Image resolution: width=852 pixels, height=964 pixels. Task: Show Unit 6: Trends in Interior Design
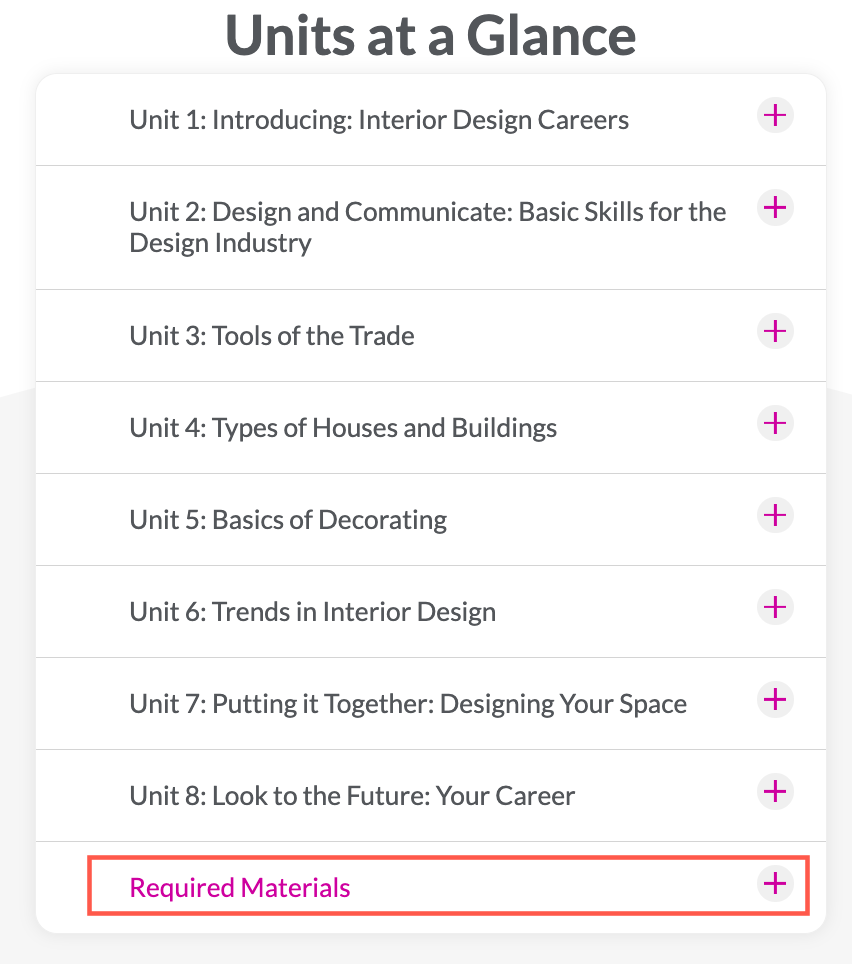coord(431,612)
